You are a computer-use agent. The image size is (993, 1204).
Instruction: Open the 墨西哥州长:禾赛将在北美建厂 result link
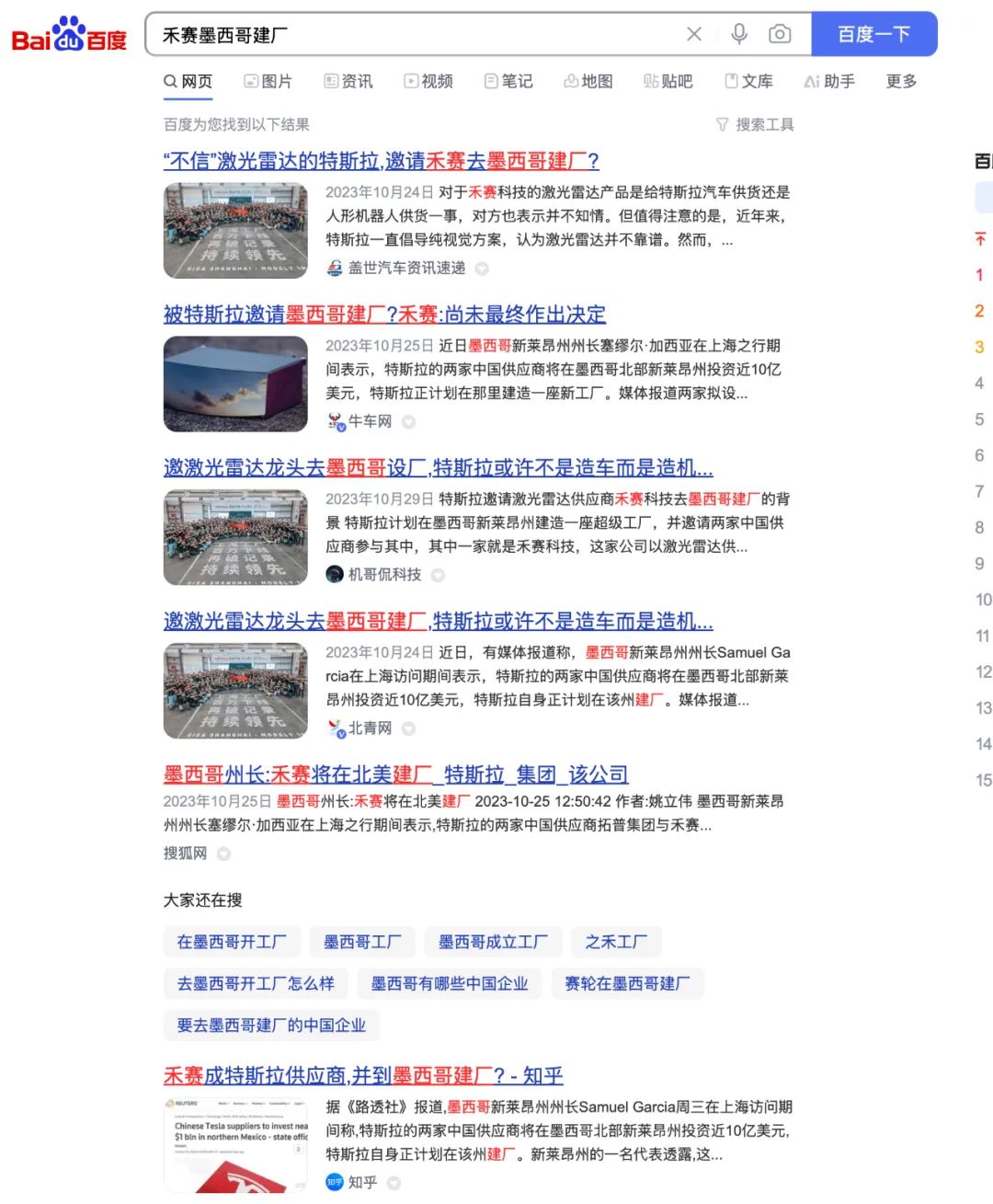point(395,774)
